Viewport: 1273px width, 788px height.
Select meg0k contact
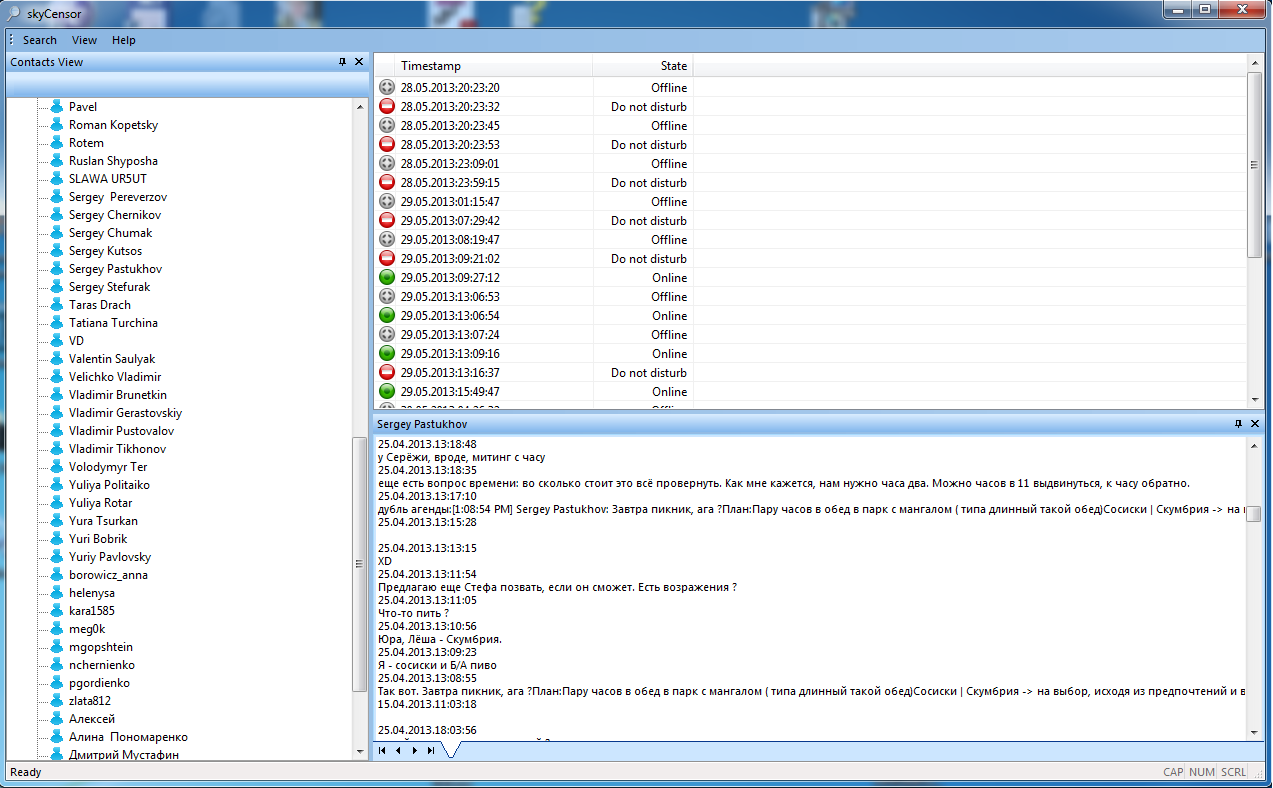(87, 629)
